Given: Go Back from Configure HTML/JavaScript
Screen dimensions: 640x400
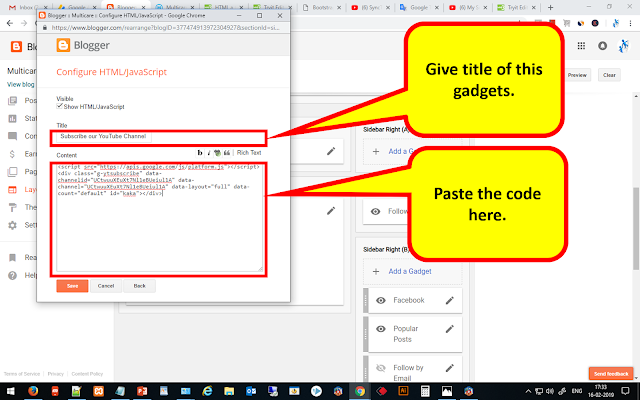Looking at the screenshot, I should coord(140,286).
